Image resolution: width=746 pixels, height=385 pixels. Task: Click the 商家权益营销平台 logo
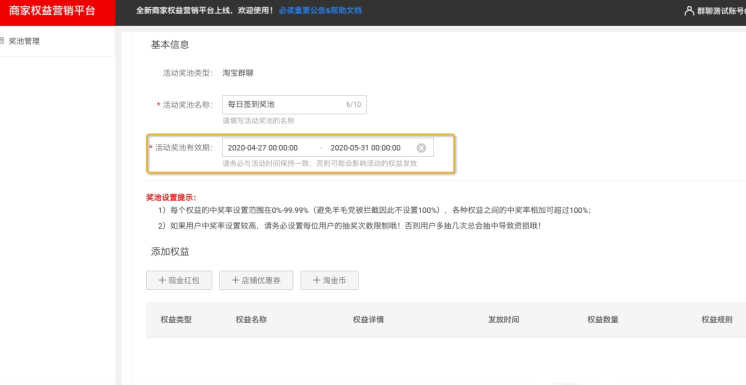(52, 11)
